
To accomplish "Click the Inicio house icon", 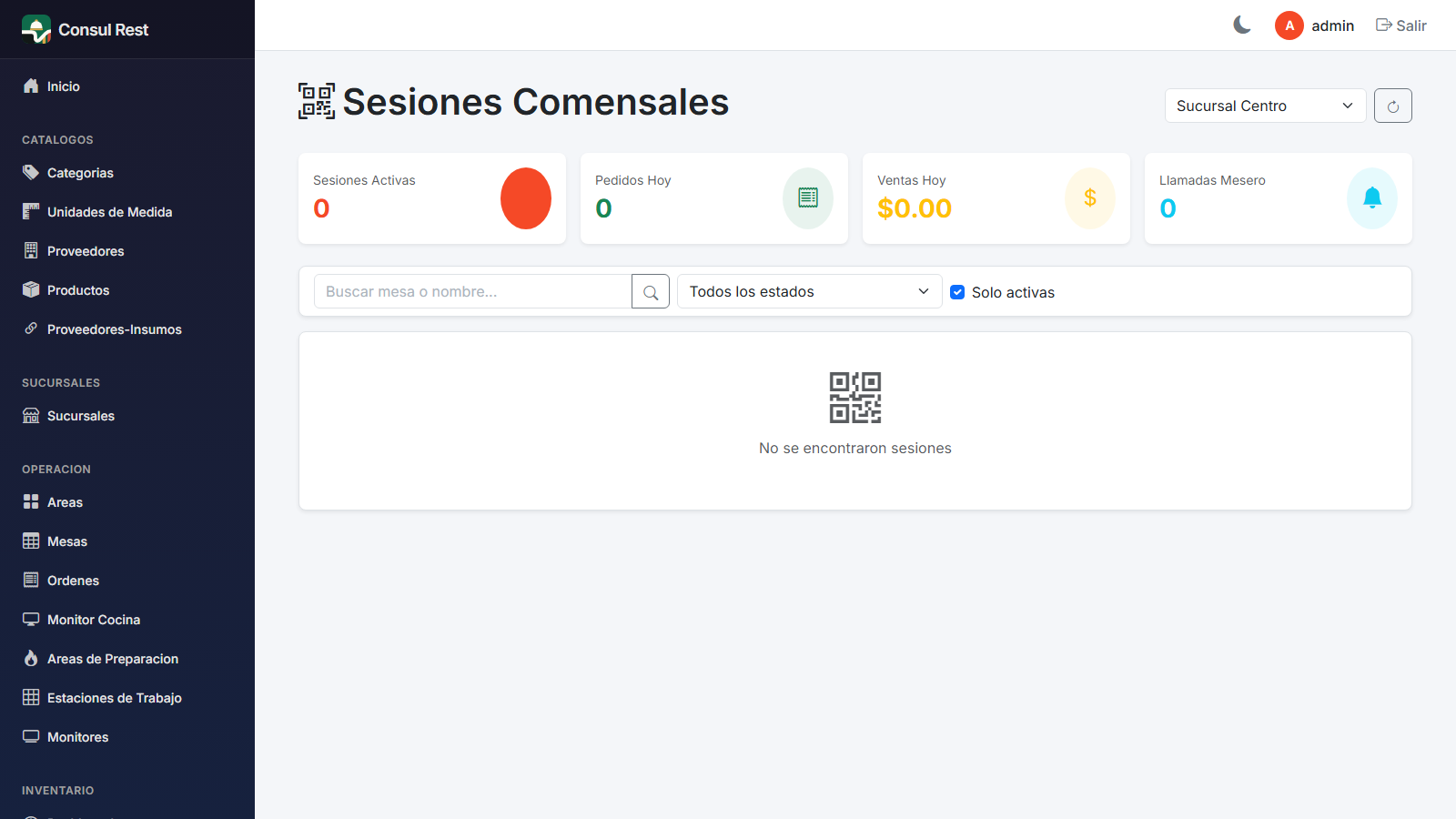I will pos(31,86).
